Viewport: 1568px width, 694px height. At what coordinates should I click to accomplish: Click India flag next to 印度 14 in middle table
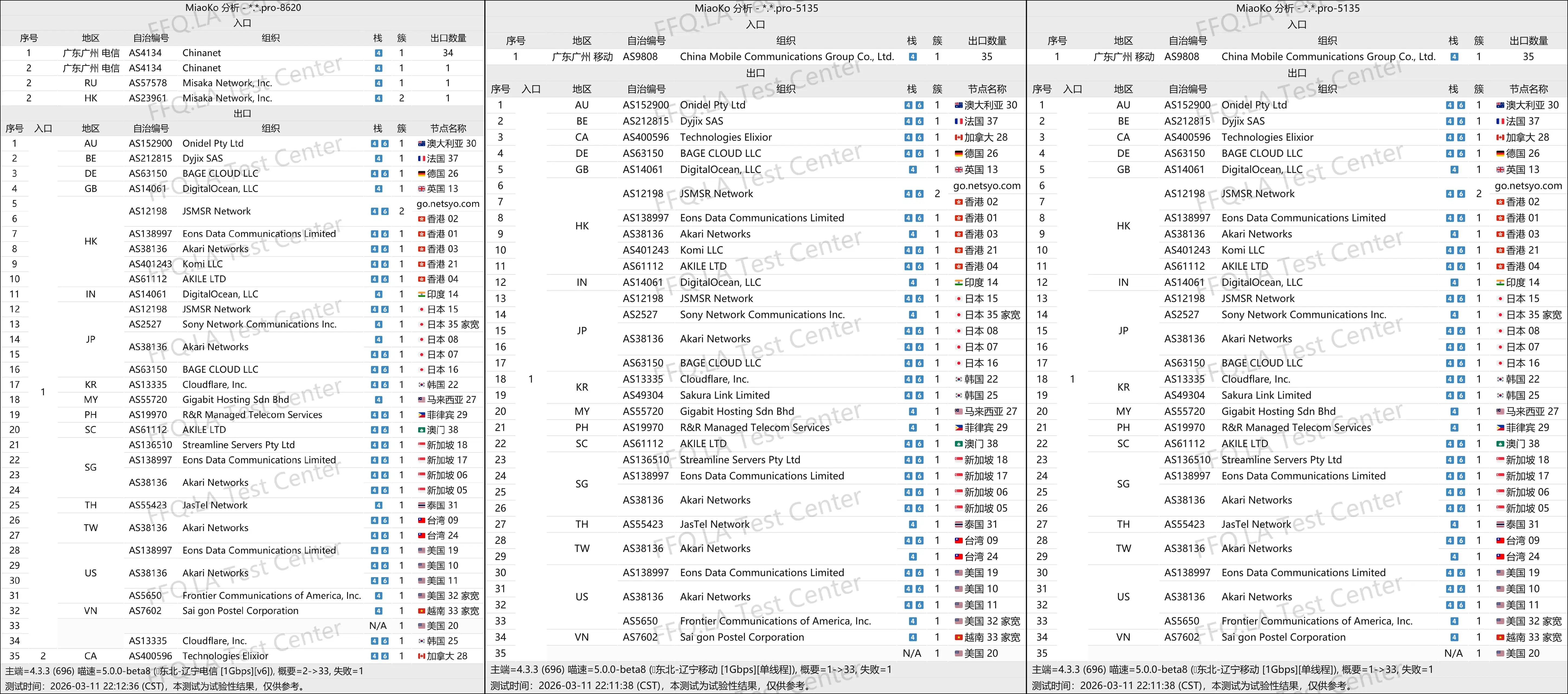959,282
